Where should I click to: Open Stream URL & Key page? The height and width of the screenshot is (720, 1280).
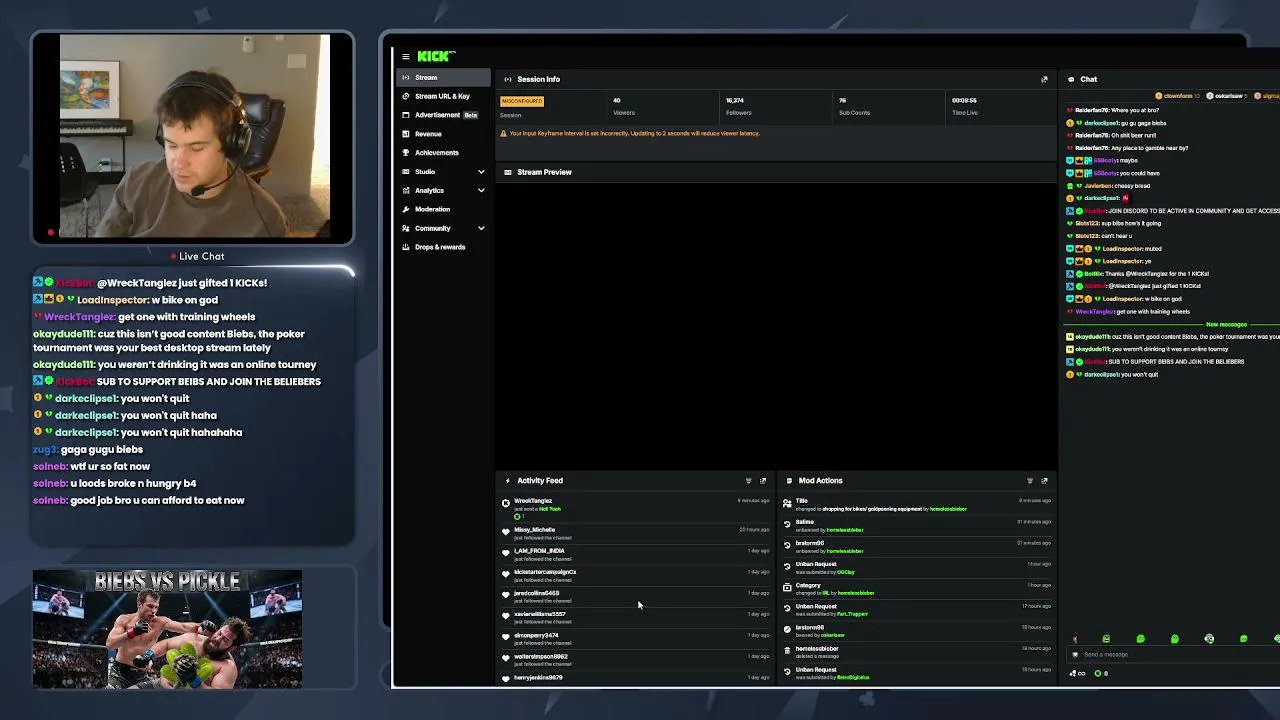pyautogui.click(x=443, y=96)
